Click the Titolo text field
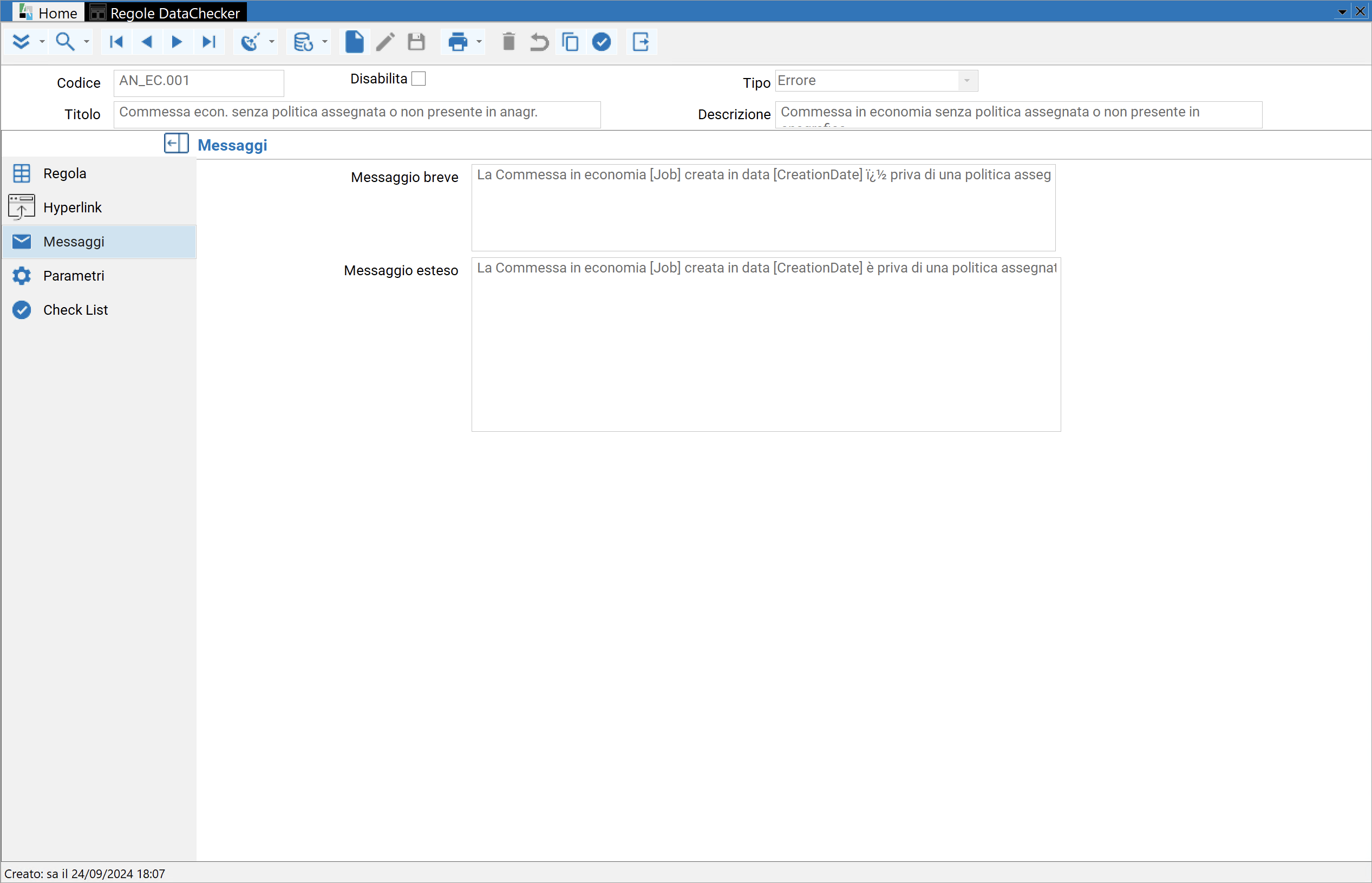 point(357,114)
